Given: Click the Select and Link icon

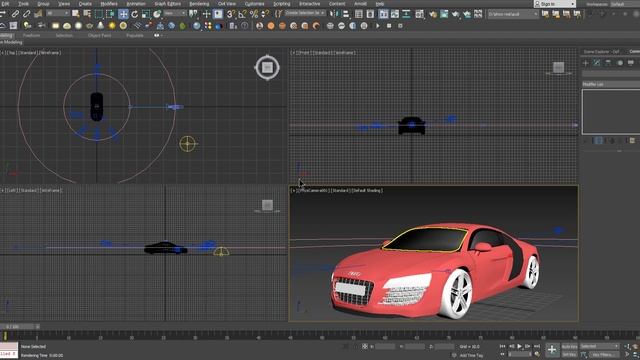Looking at the screenshot, I should pos(15,14).
